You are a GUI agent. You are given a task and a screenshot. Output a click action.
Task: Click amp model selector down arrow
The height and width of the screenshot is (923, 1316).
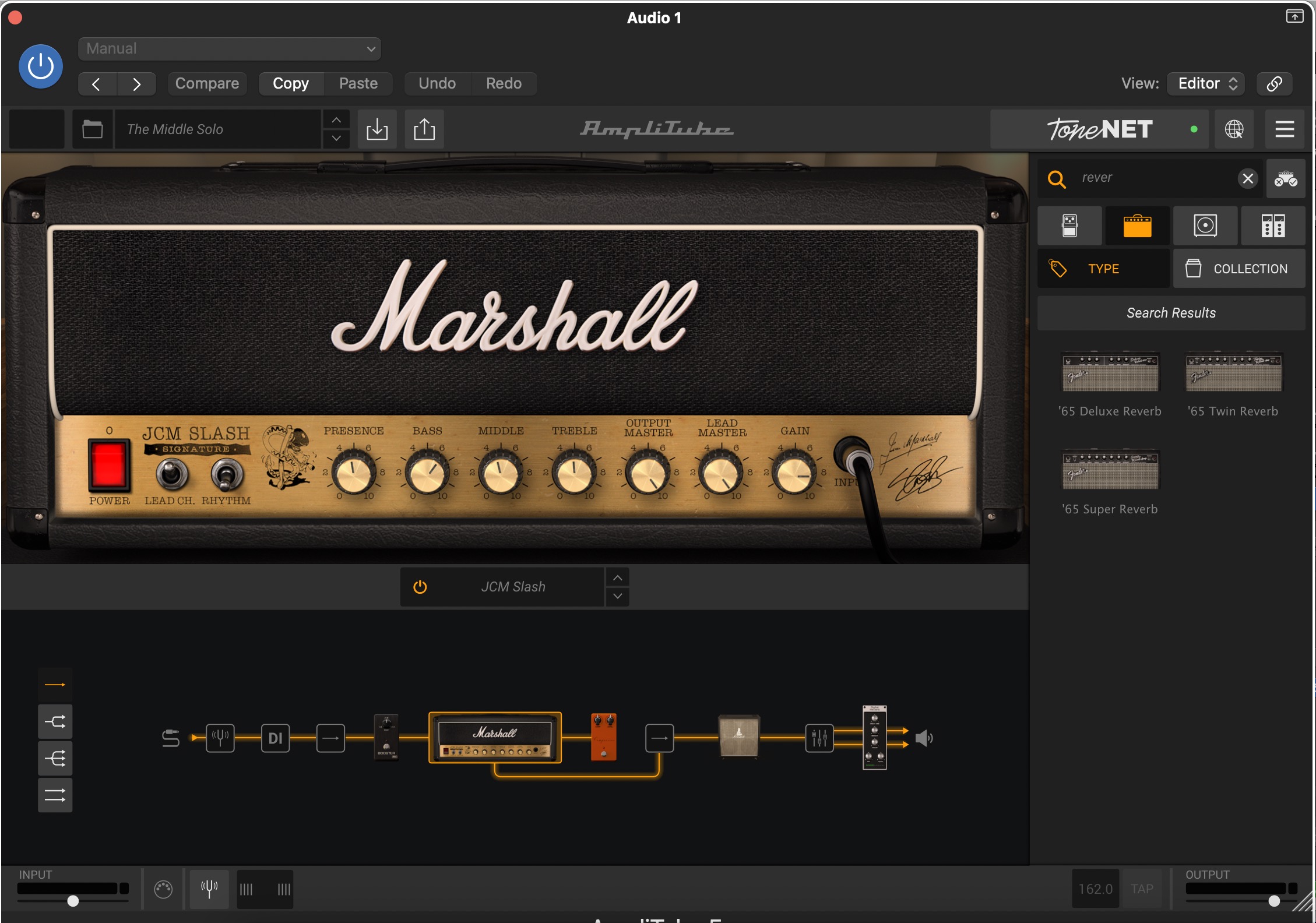(x=618, y=596)
